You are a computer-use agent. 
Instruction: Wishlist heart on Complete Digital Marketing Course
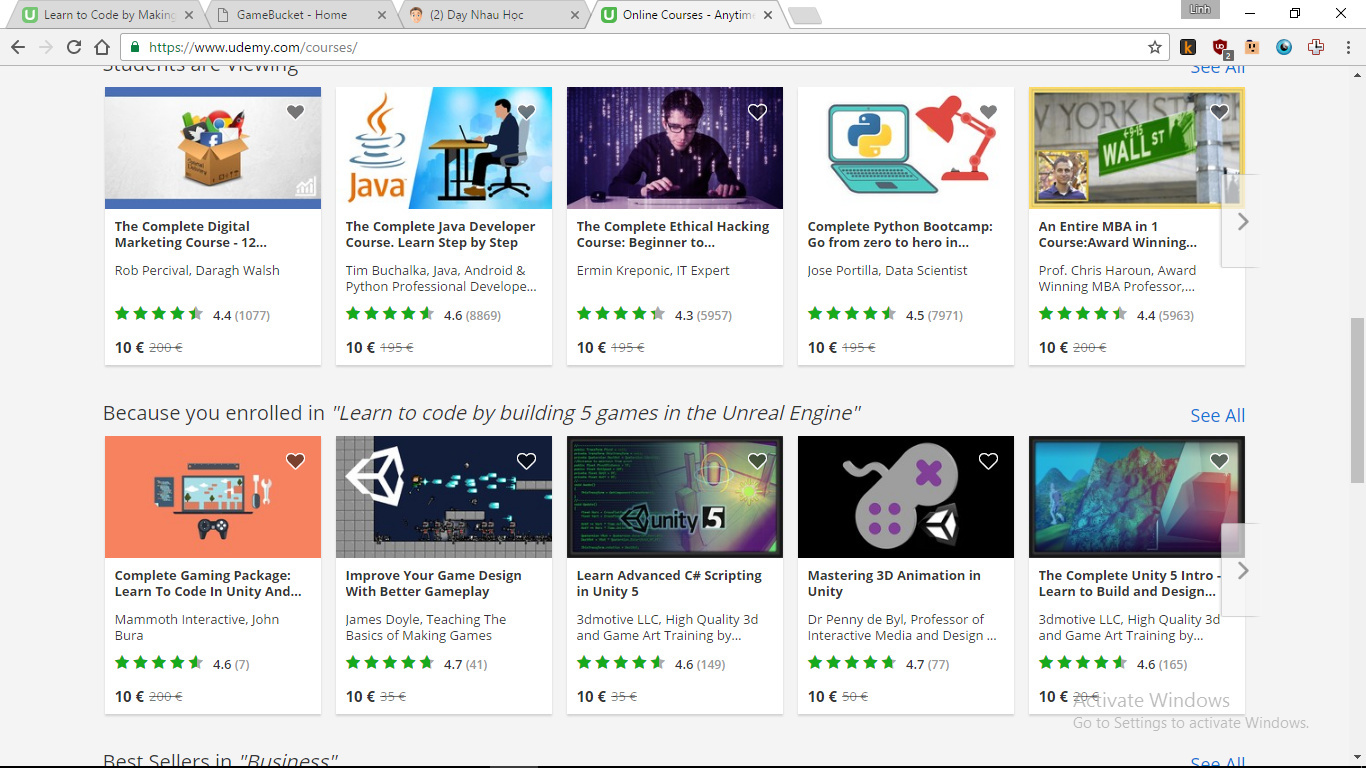coord(295,112)
